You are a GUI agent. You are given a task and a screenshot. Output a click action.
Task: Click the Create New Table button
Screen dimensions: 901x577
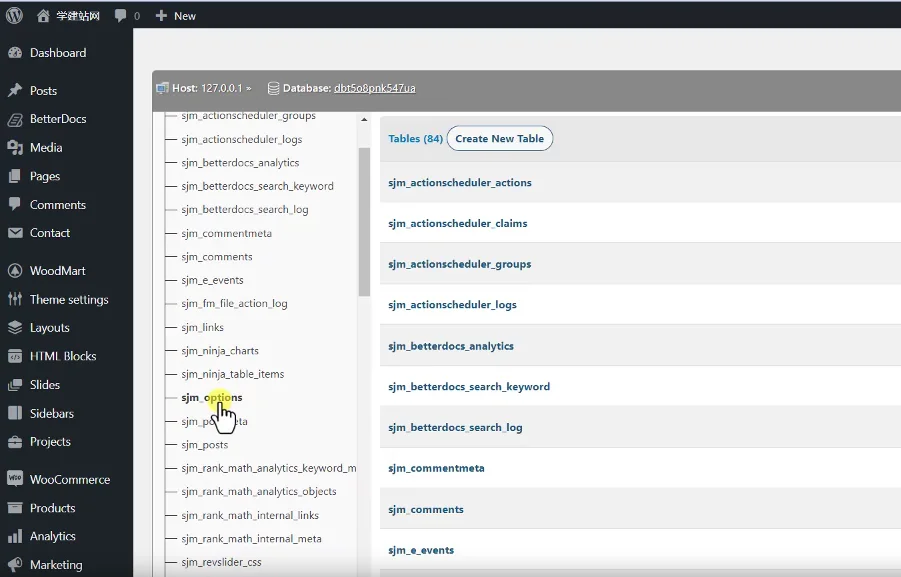tap(499, 139)
